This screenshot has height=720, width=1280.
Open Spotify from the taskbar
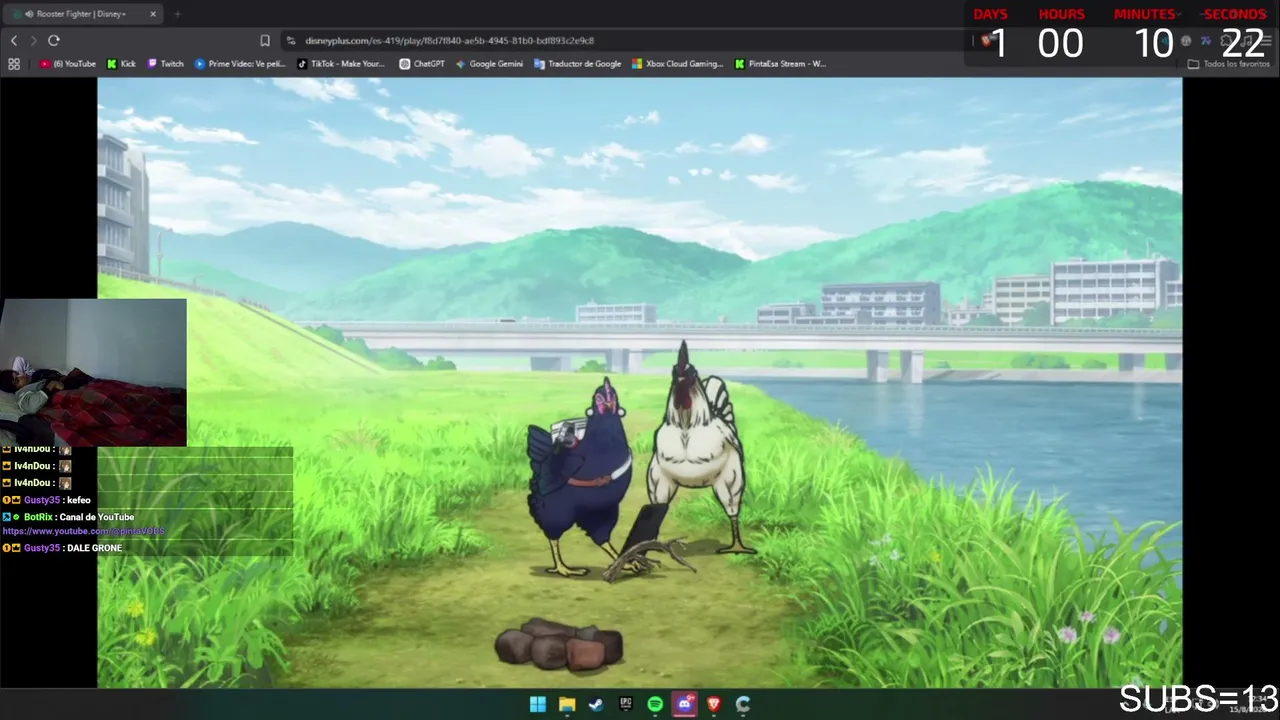coord(655,704)
